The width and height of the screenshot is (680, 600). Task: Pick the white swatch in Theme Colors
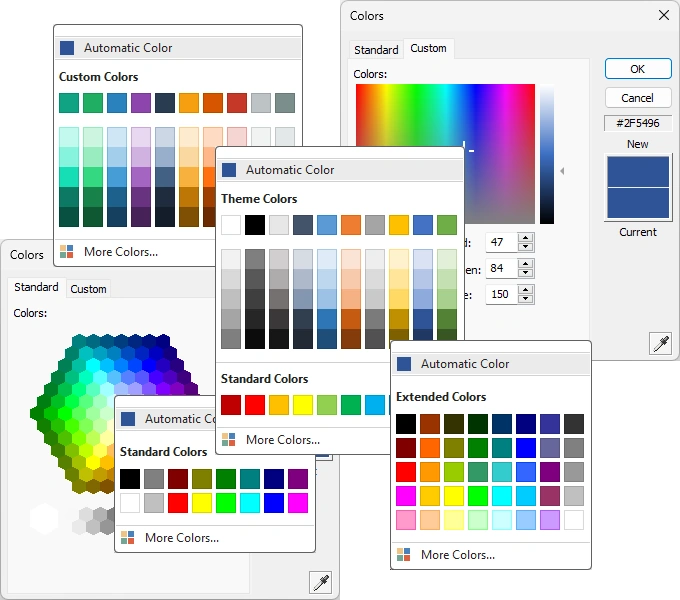[x=231, y=225]
